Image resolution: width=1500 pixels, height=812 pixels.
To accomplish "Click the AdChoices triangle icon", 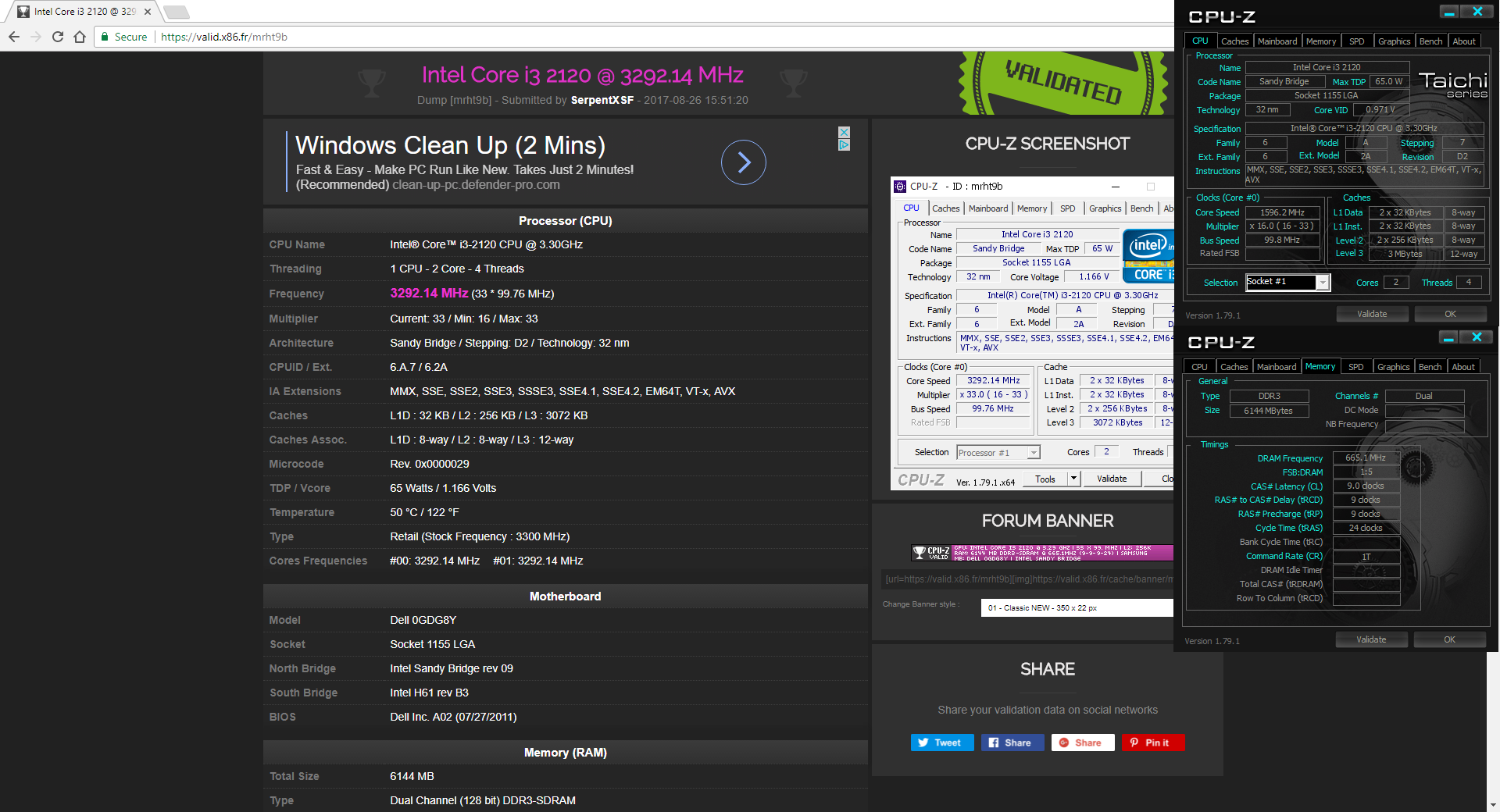I will [844, 144].
